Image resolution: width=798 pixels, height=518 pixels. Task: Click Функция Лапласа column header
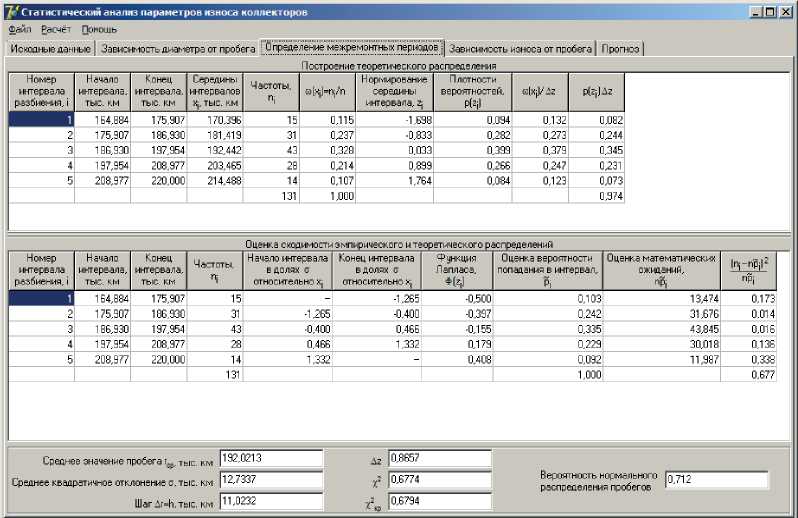[x=457, y=270]
